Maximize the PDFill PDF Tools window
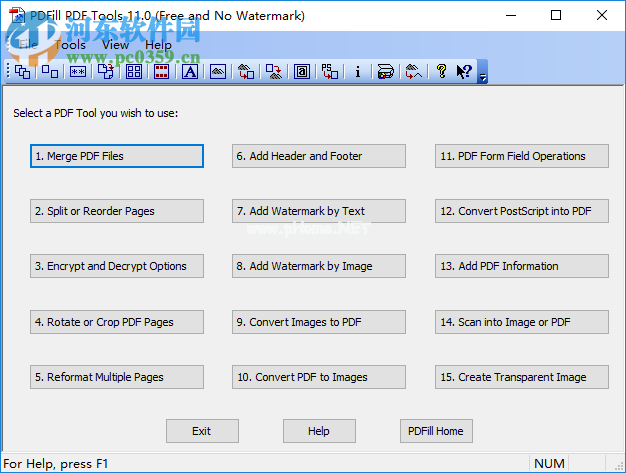The image size is (626, 473). (x=556, y=15)
